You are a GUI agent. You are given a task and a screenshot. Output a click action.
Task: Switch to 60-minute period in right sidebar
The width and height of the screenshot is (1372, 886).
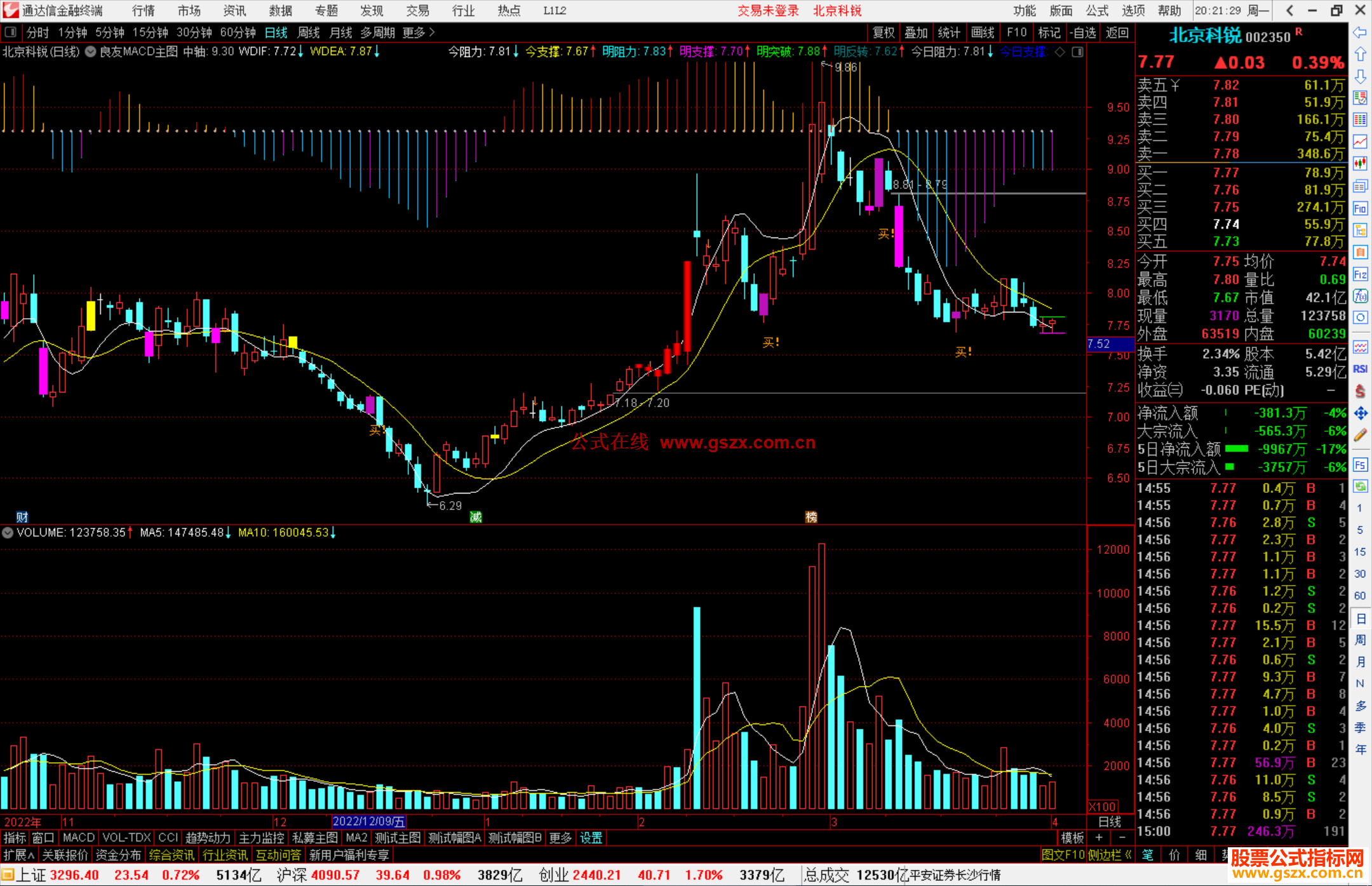point(1359,596)
